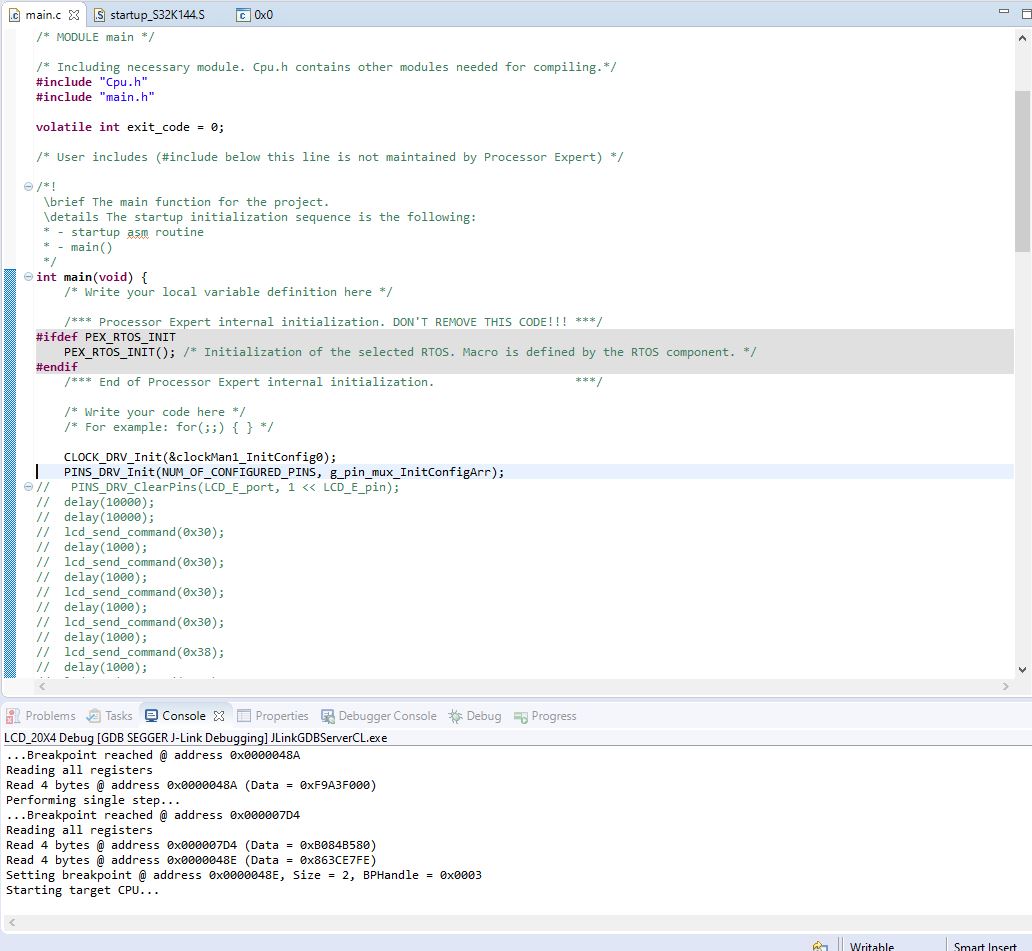Collapse the main function fold marker
The image size is (1032, 951).
coord(28,277)
